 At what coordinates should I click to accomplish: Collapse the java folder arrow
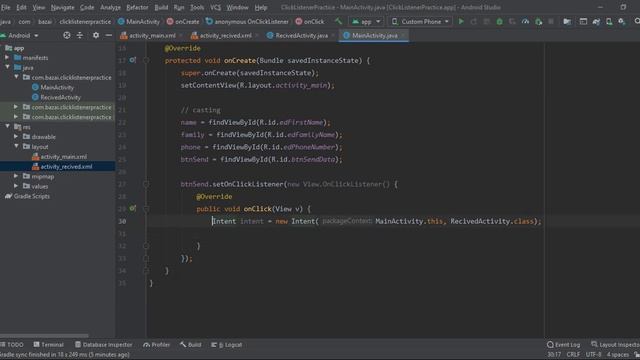tap(7, 67)
